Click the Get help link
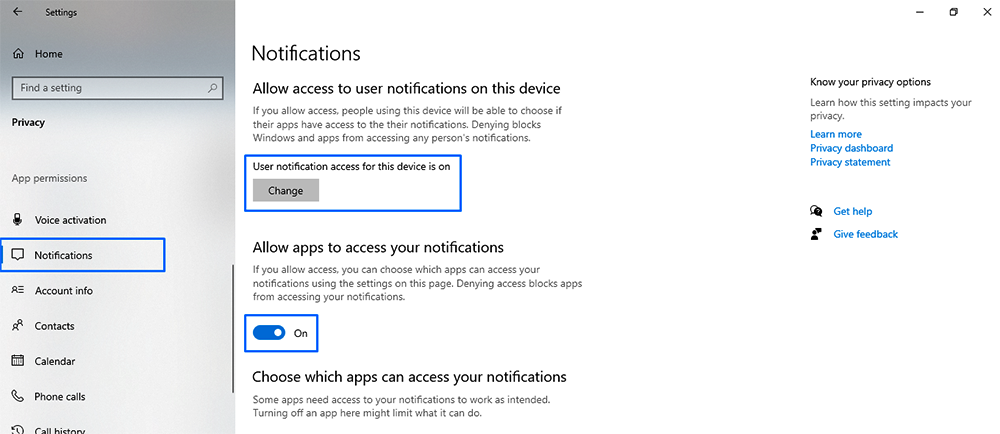The width and height of the screenshot is (1000, 434). click(853, 211)
